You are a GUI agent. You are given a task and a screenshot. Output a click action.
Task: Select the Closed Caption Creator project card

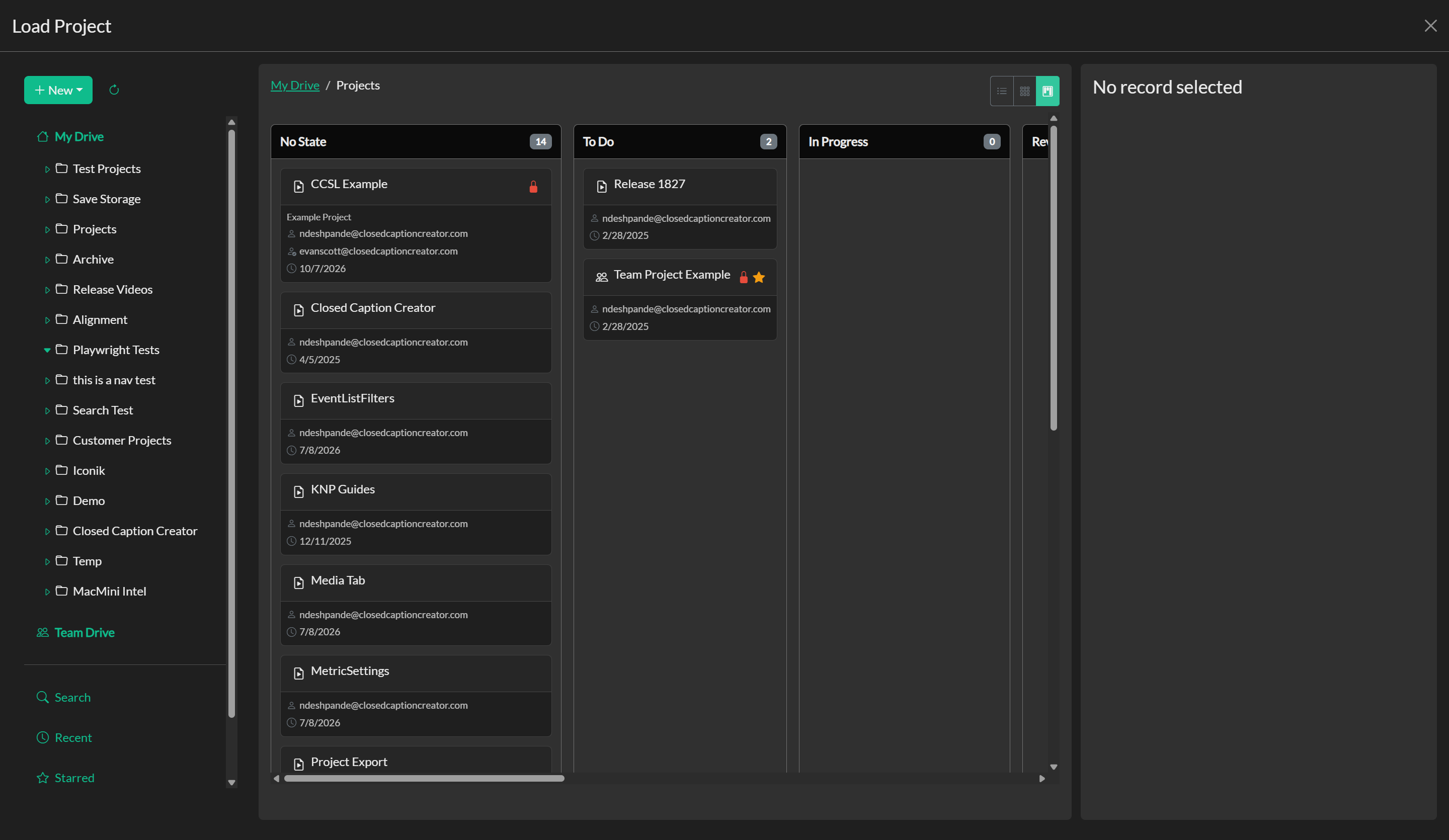pyautogui.click(x=416, y=332)
